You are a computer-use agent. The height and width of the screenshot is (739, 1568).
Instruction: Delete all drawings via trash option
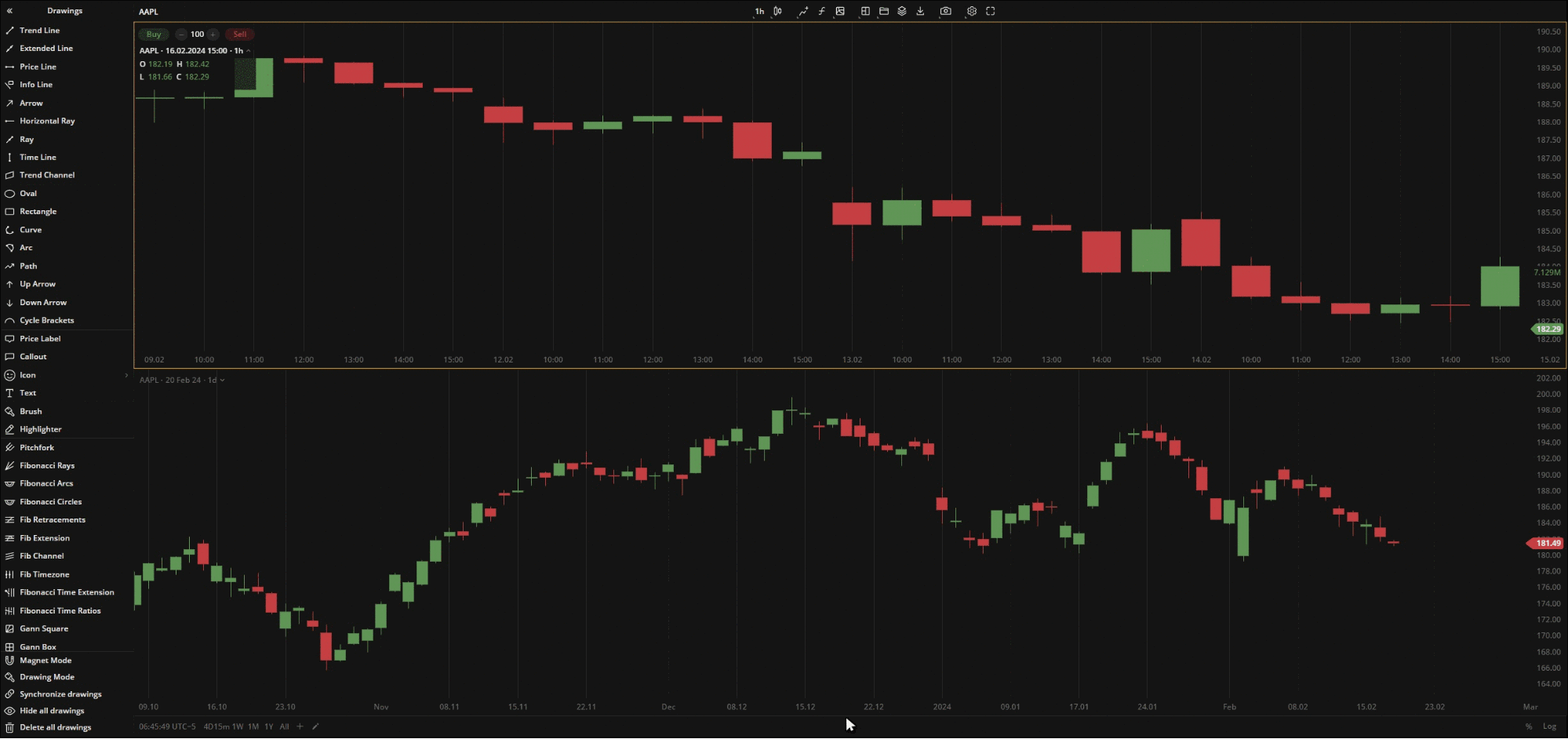(x=55, y=728)
